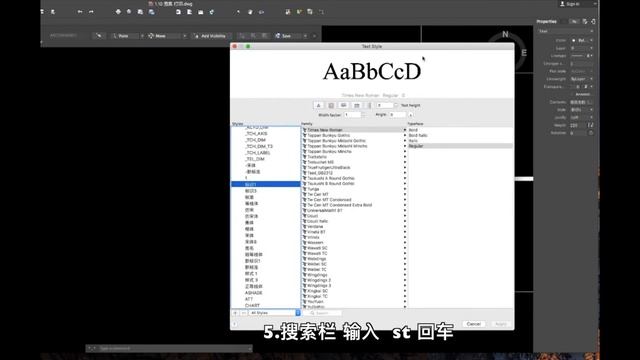Image resolution: width=640 pixels, height=360 pixels.
Task: Select the highlighted blue style row
Action: click(266, 184)
